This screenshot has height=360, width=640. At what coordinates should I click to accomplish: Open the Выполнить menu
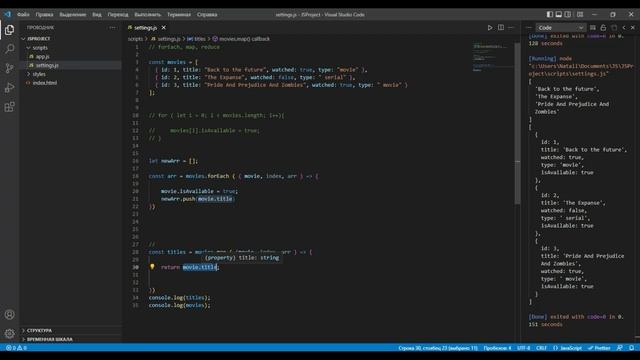[x=148, y=14]
